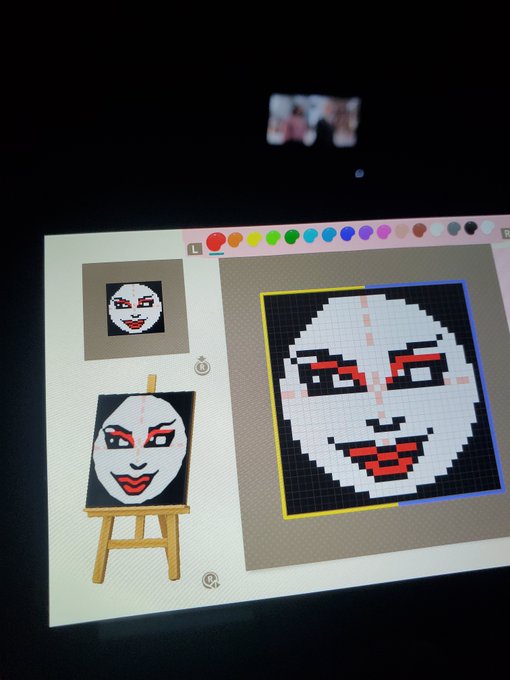Select the orange paint color

[x=235, y=239]
